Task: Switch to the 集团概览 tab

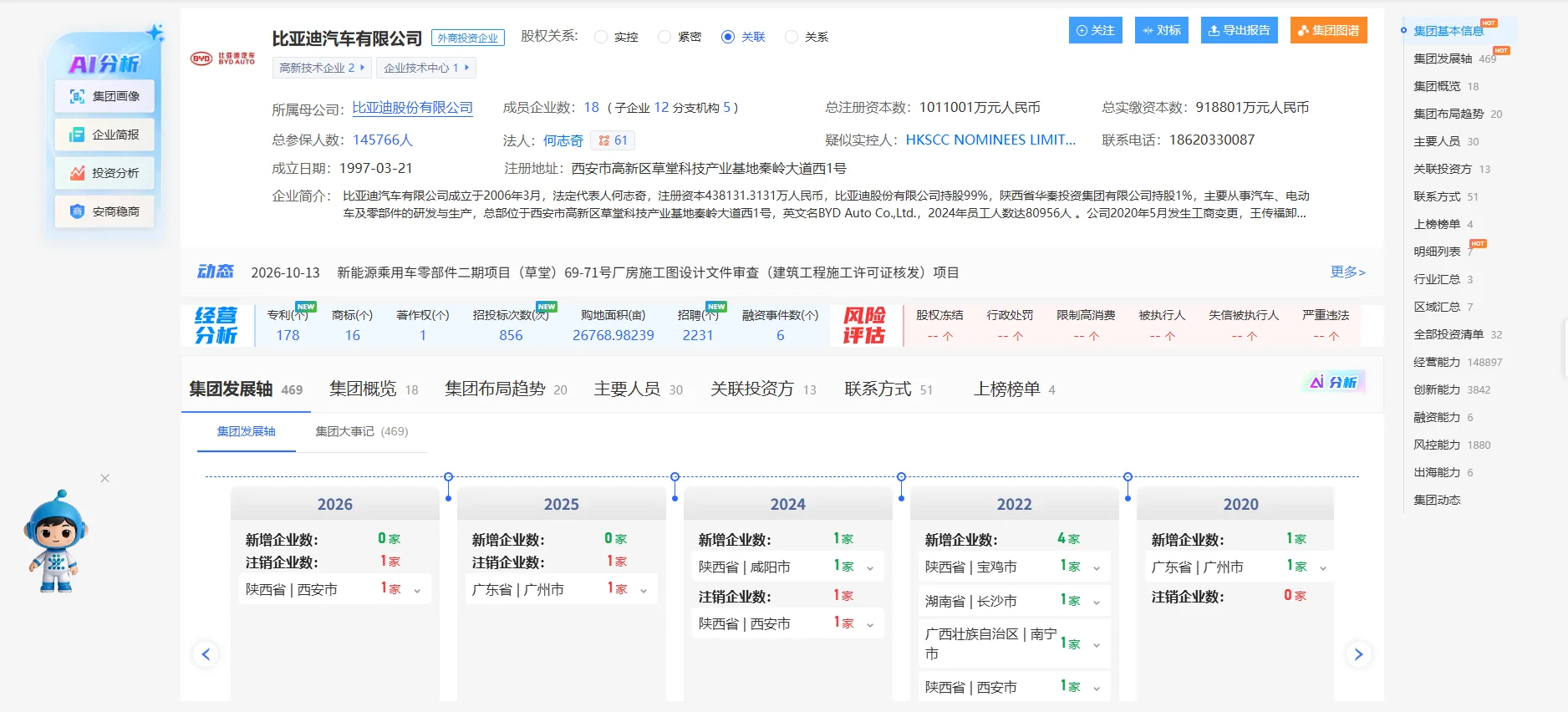Action: [374, 389]
